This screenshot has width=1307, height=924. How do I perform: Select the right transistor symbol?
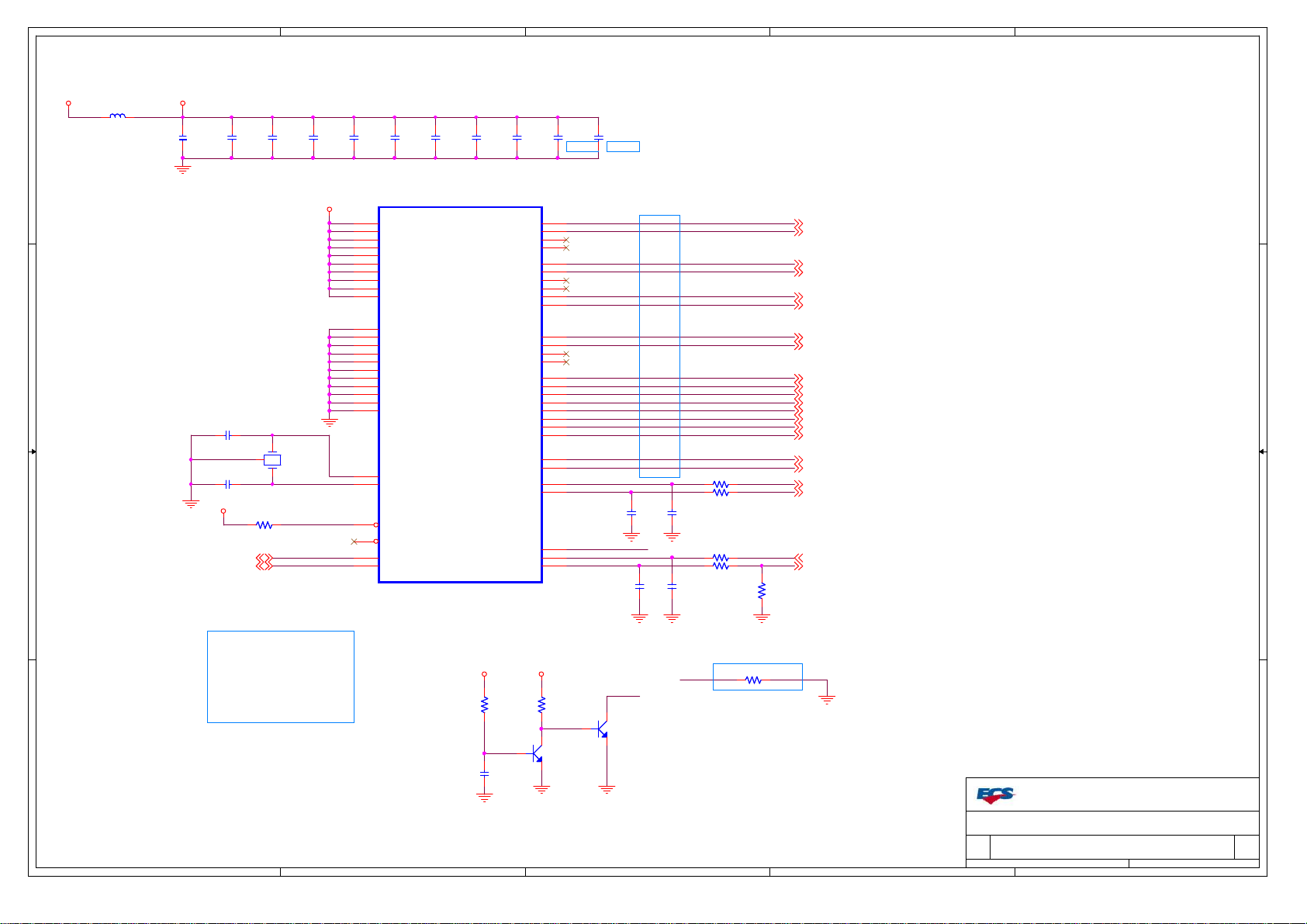click(602, 729)
